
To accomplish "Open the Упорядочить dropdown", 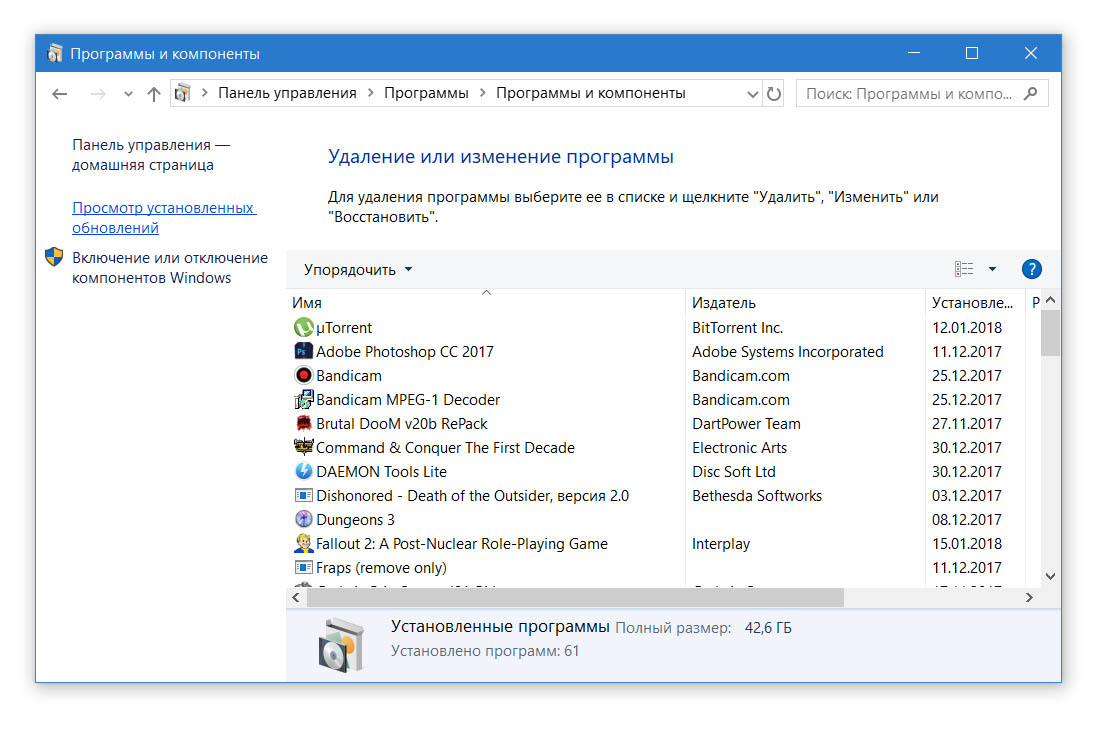I will (358, 269).
